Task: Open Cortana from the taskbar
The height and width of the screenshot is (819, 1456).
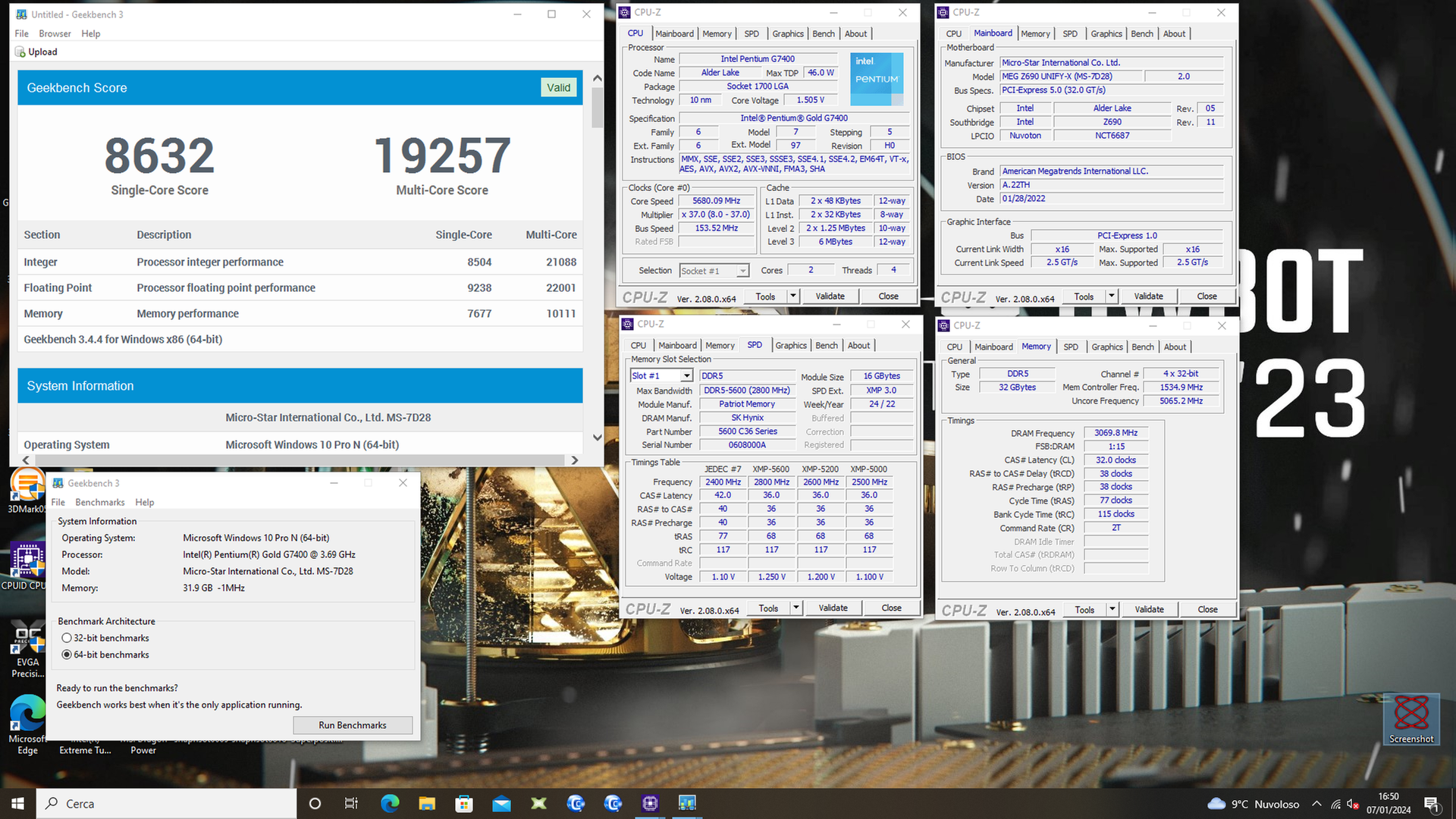Action: tap(315, 803)
